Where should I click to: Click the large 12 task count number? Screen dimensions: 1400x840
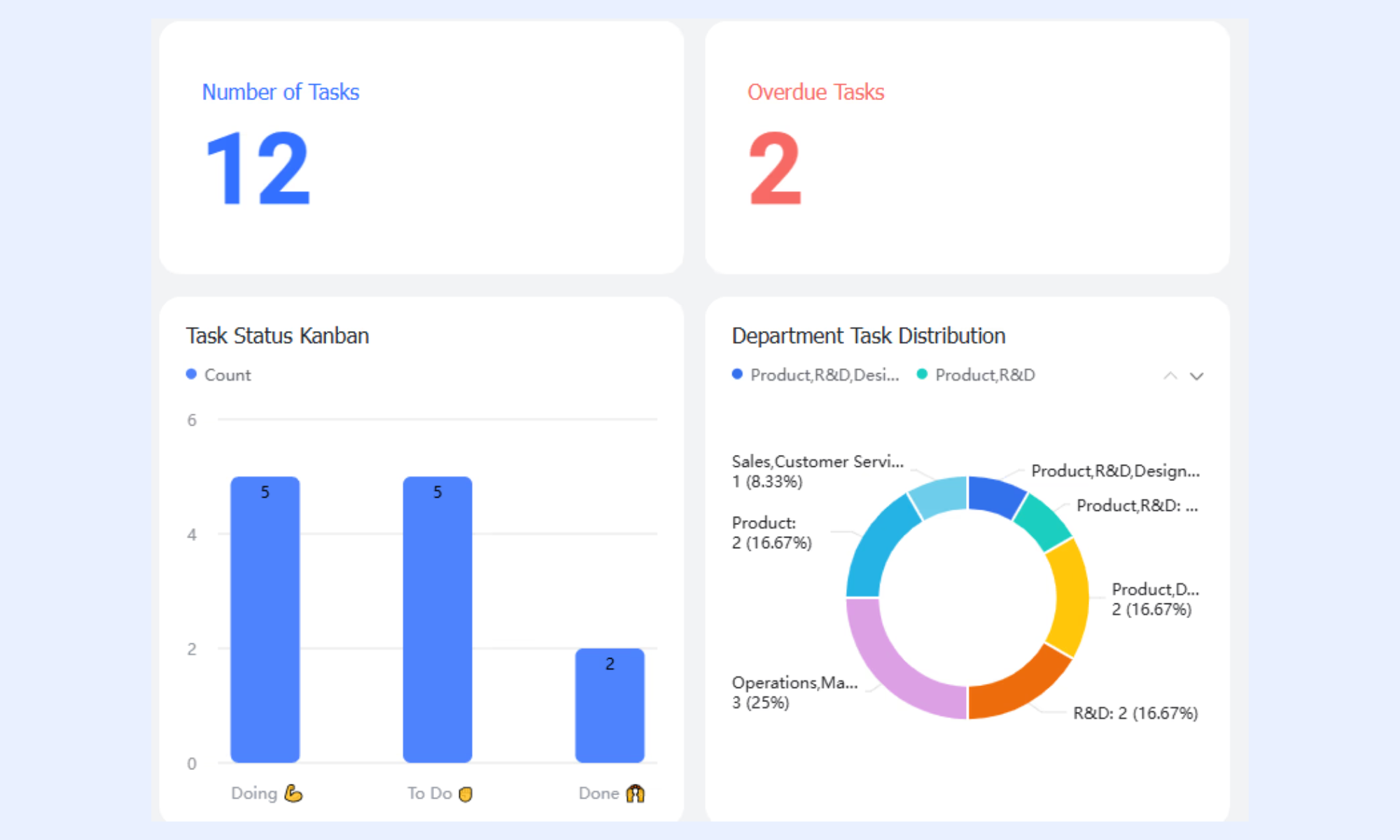pyautogui.click(x=258, y=169)
